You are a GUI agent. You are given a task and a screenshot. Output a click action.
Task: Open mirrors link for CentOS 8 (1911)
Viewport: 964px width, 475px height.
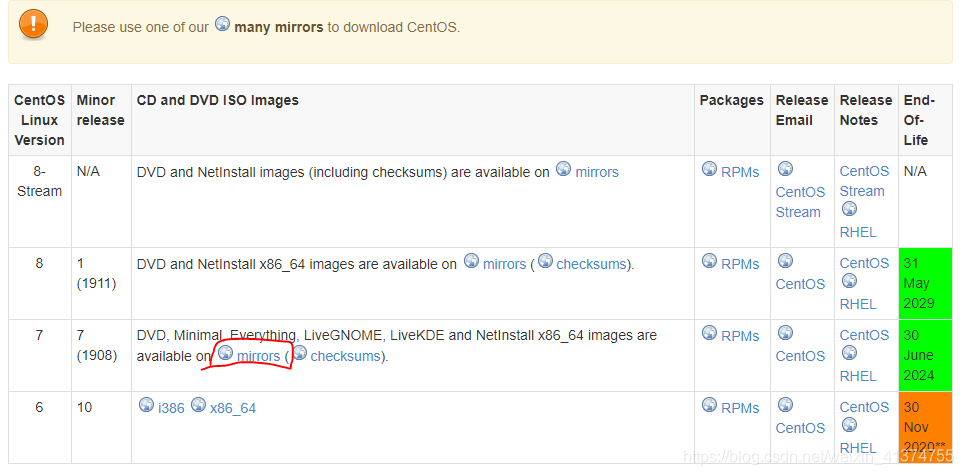click(505, 264)
